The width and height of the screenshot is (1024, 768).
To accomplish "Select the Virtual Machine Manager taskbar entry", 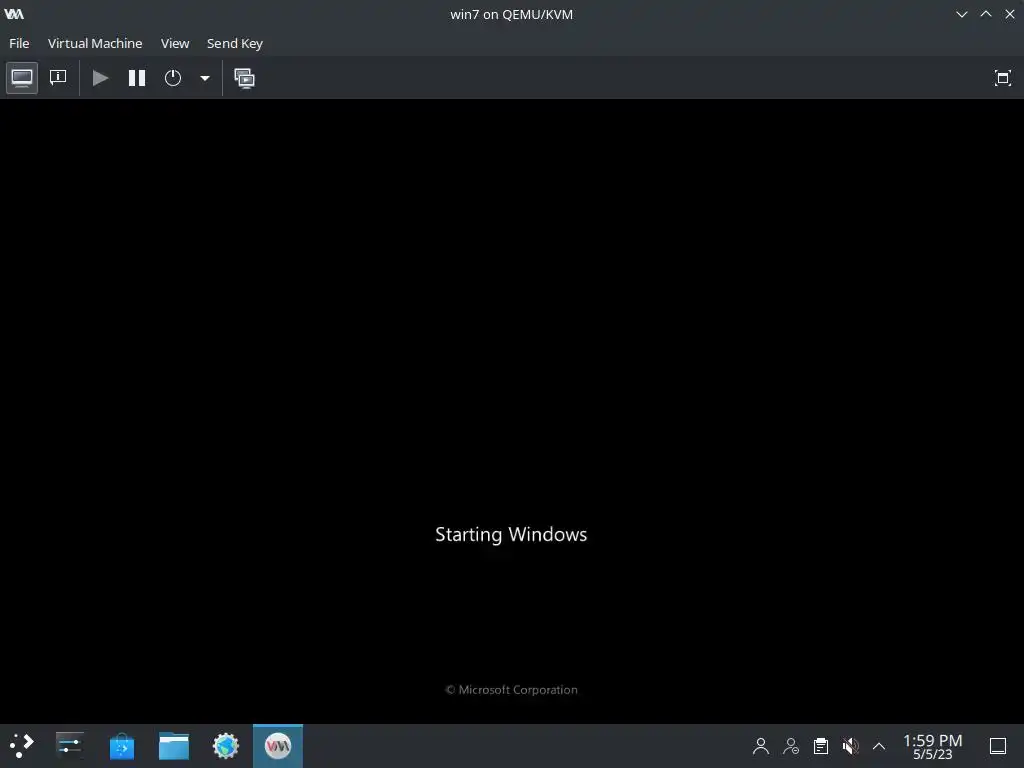I will click(278, 746).
